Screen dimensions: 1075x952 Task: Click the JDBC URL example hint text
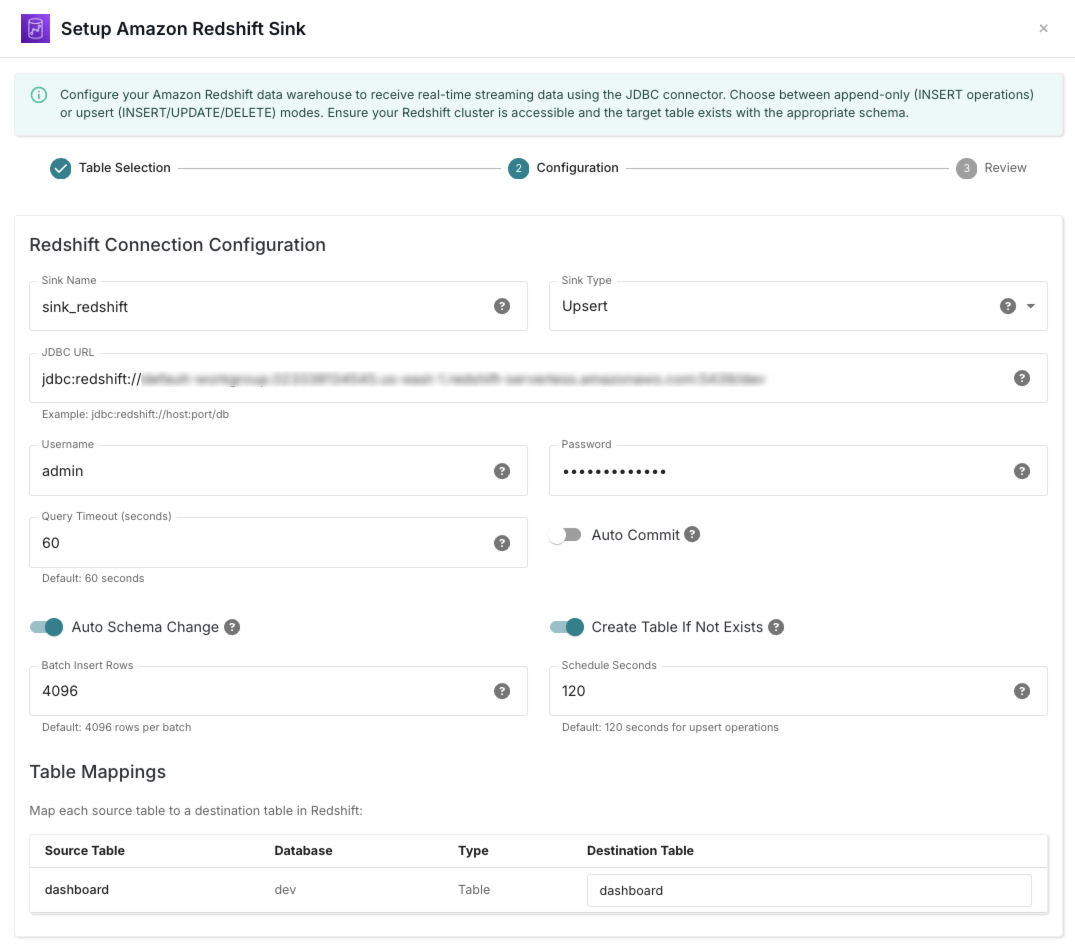tap(135, 414)
